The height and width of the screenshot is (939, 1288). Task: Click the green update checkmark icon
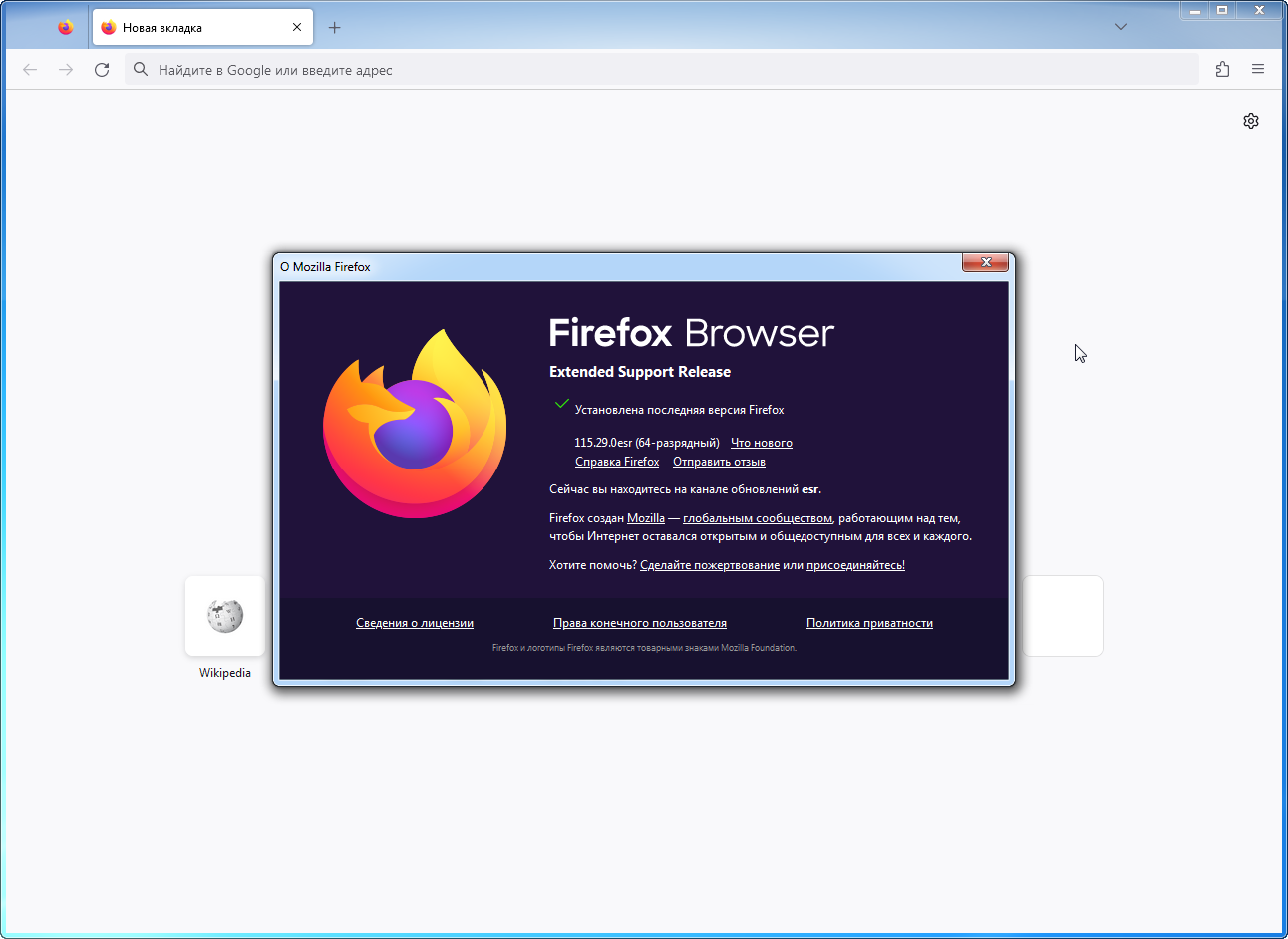click(x=562, y=404)
